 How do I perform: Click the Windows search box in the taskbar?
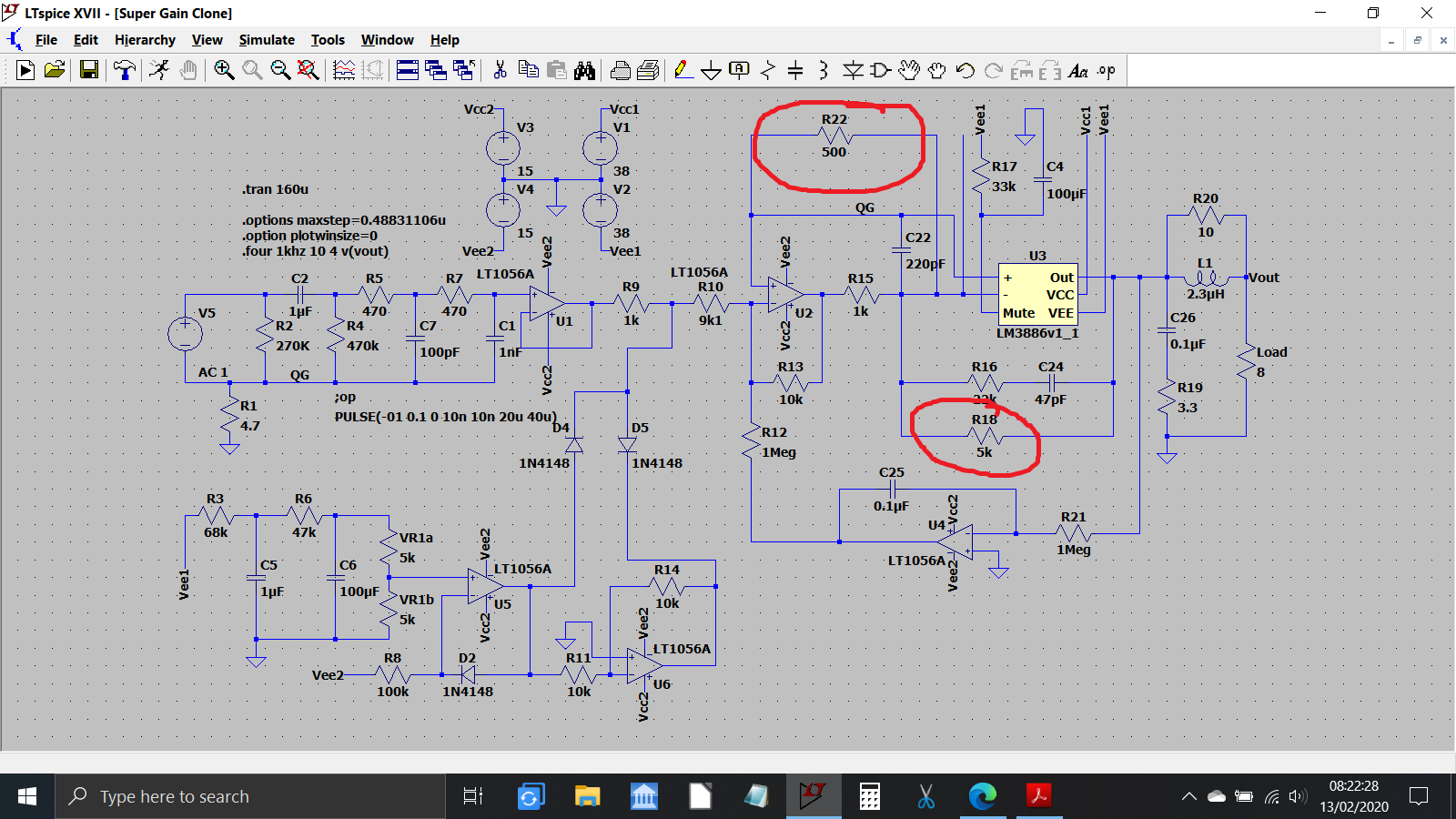[250, 796]
